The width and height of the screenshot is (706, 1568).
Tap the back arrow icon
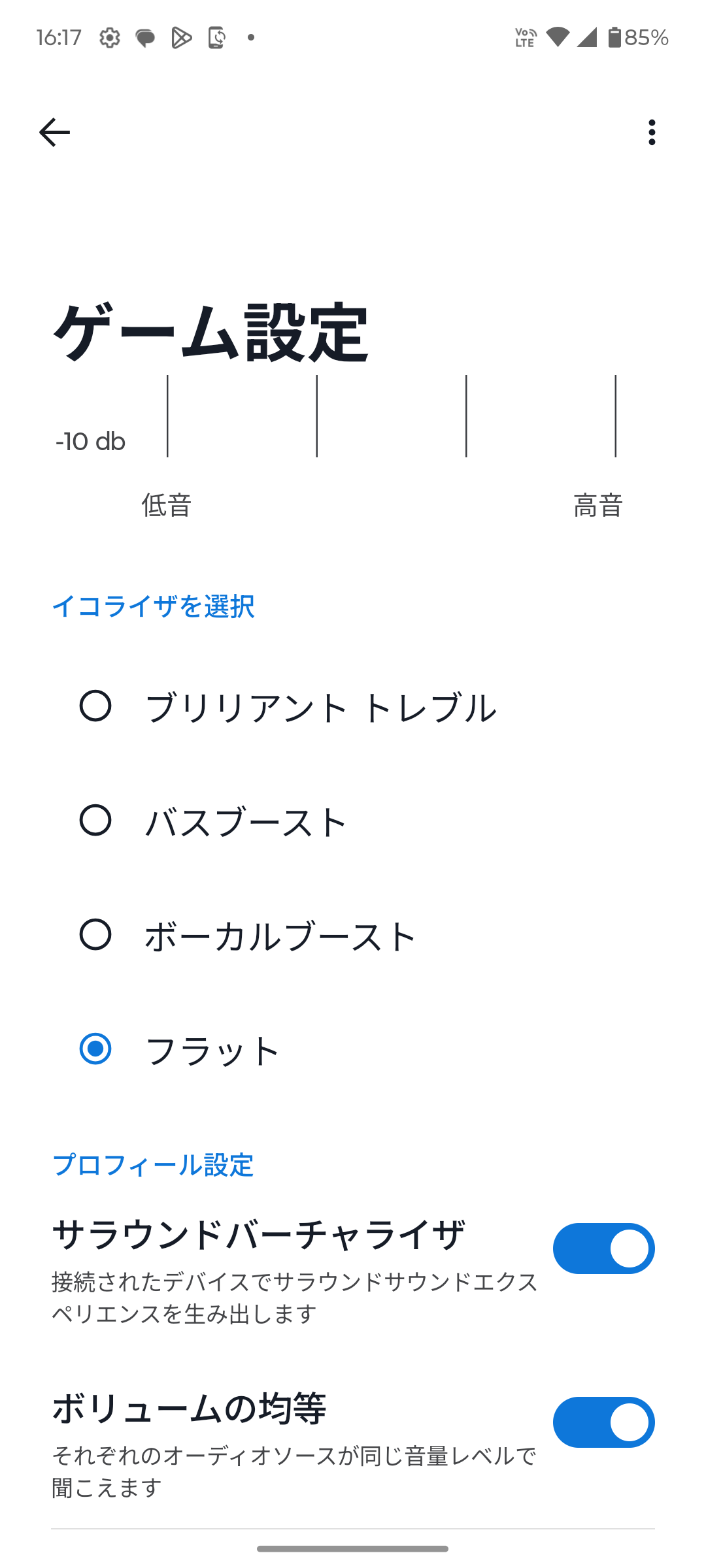(x=54, y=133)
